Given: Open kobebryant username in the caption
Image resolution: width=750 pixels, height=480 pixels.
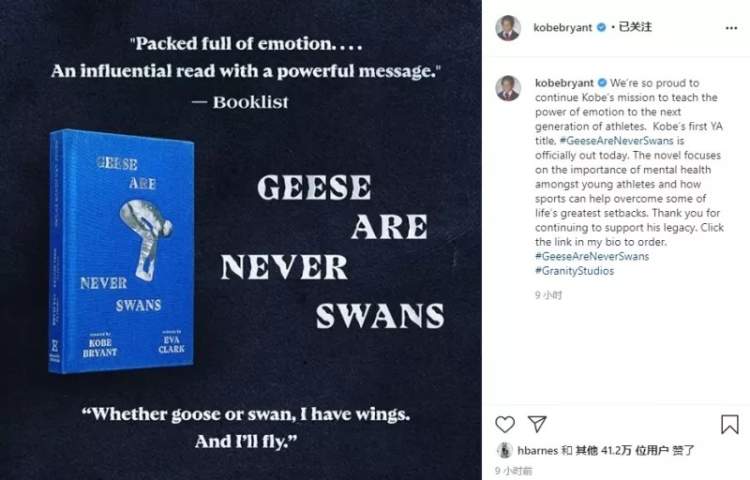Looking at the screenshot, I should pyautogui.click(x=564, y=83).
